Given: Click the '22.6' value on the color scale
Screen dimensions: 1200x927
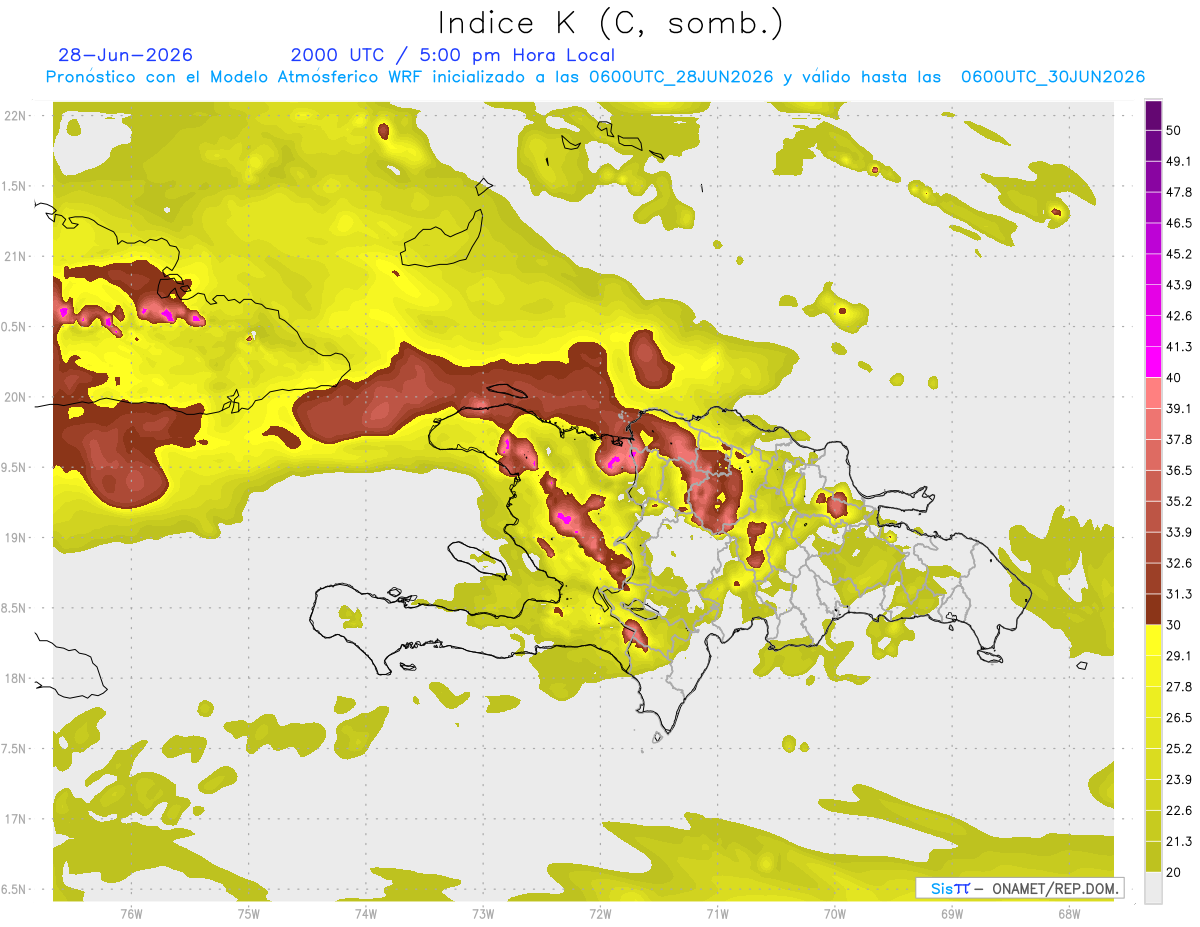Looking at the screenshot, I should (x=1179, y=810).
